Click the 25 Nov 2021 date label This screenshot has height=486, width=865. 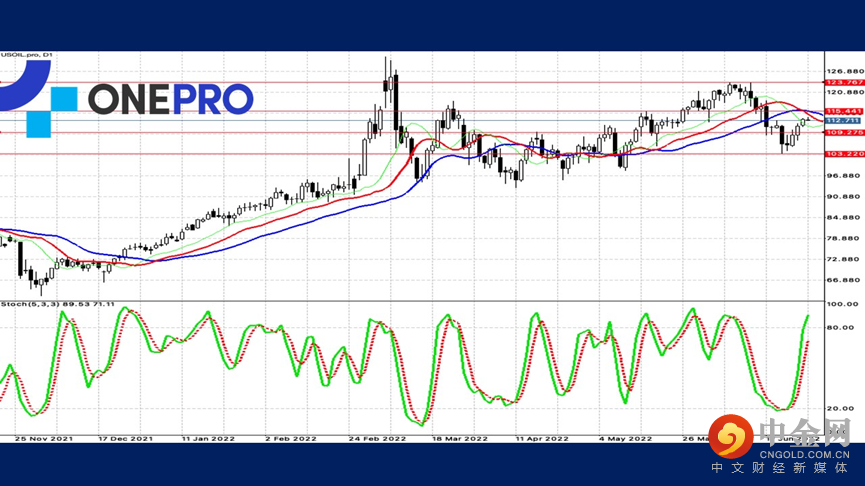pyautogui.click(x=42, y=437)
